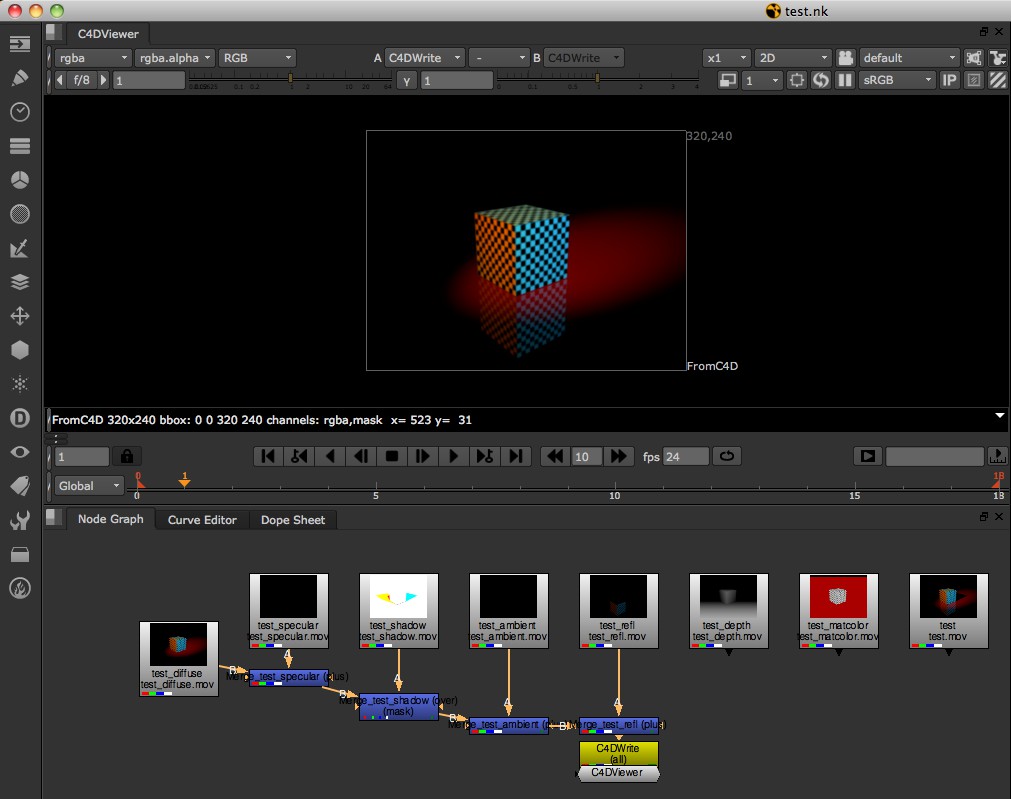Click the Y gamma button
Viewport: 1011px width, 799px height.
click(406, 80)
